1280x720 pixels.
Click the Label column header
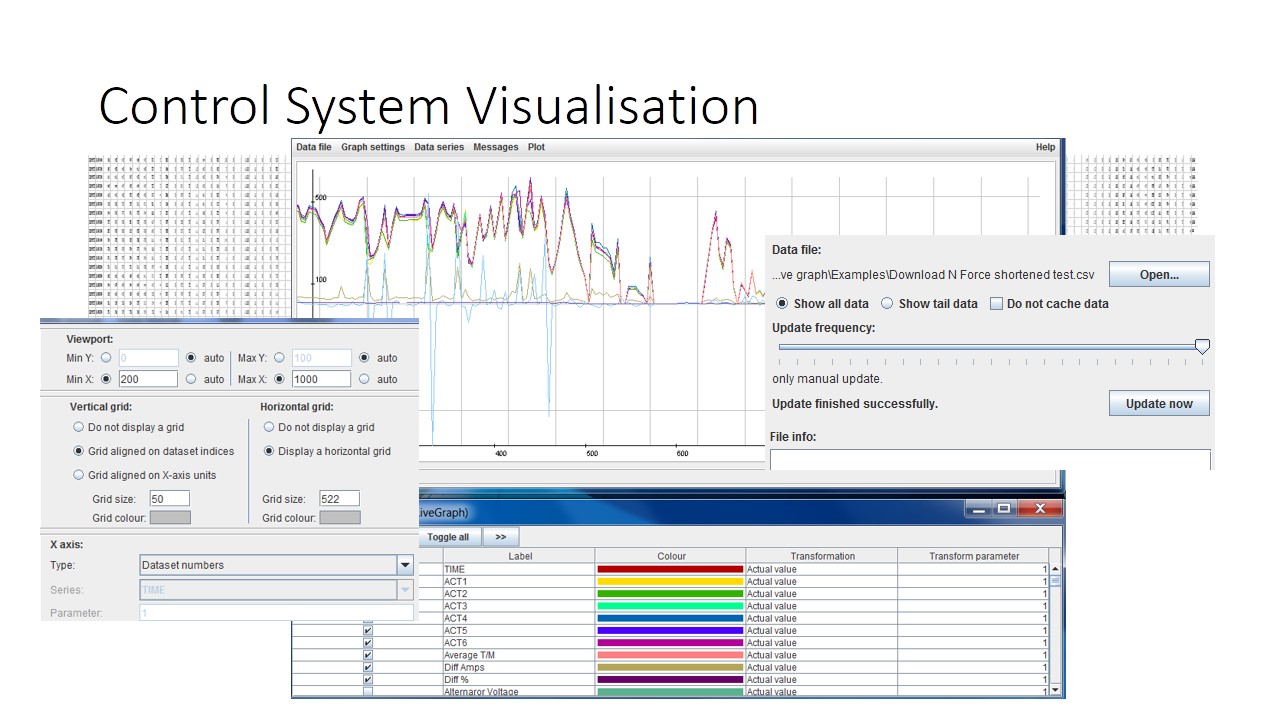[x=520, y=556]
